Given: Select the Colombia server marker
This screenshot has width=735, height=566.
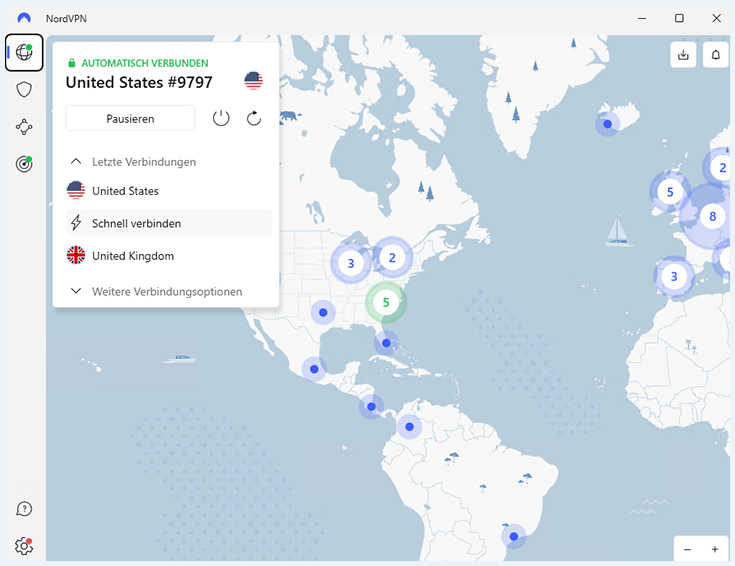Looking at the screenshot, I should pyautogui.click(x=409, y=427).
